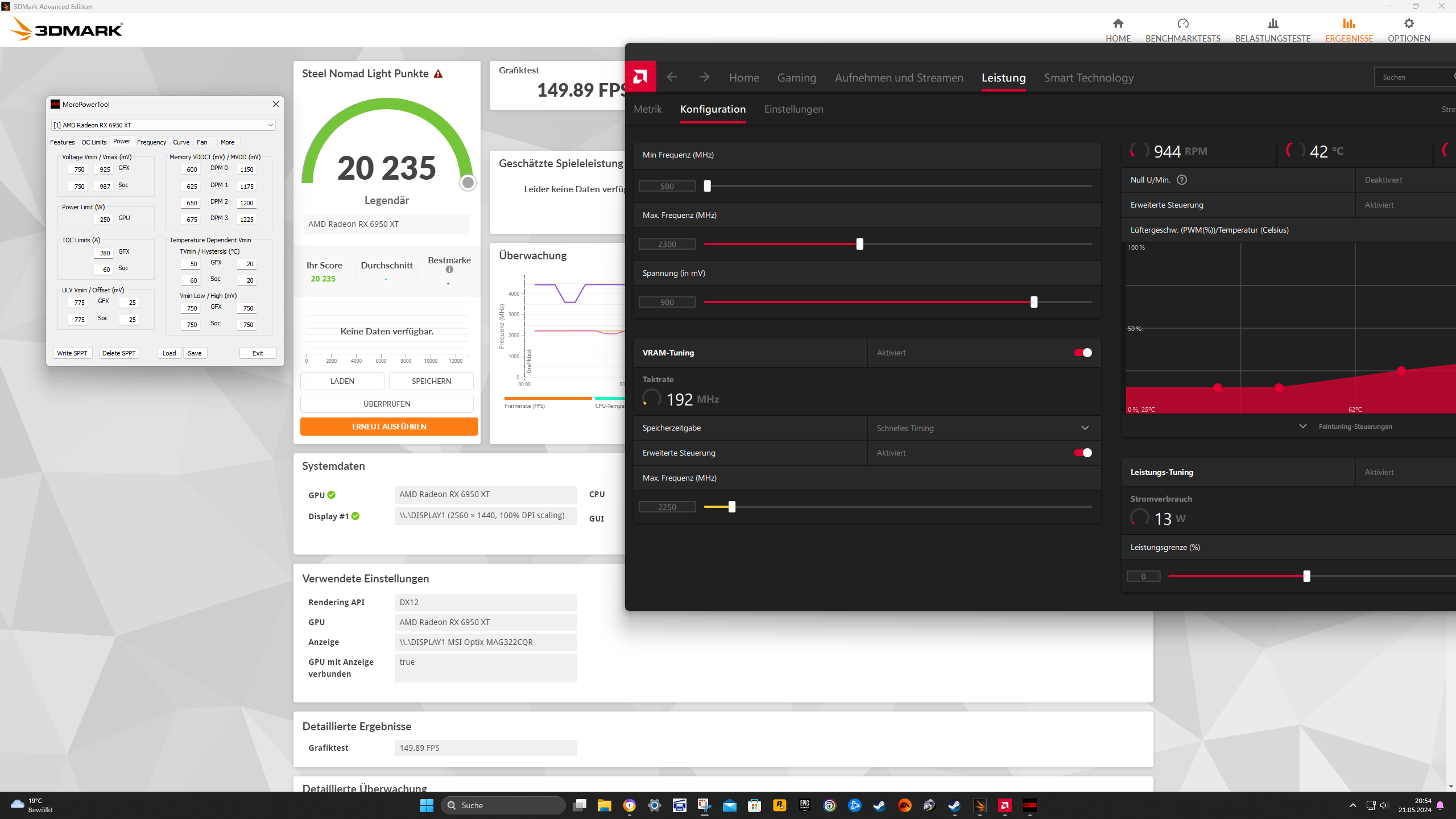Image resolution: width=1456 pixels, height=819 pixels.
Task: Click Max. Frequenz 2300 input field
Action: 667,244
